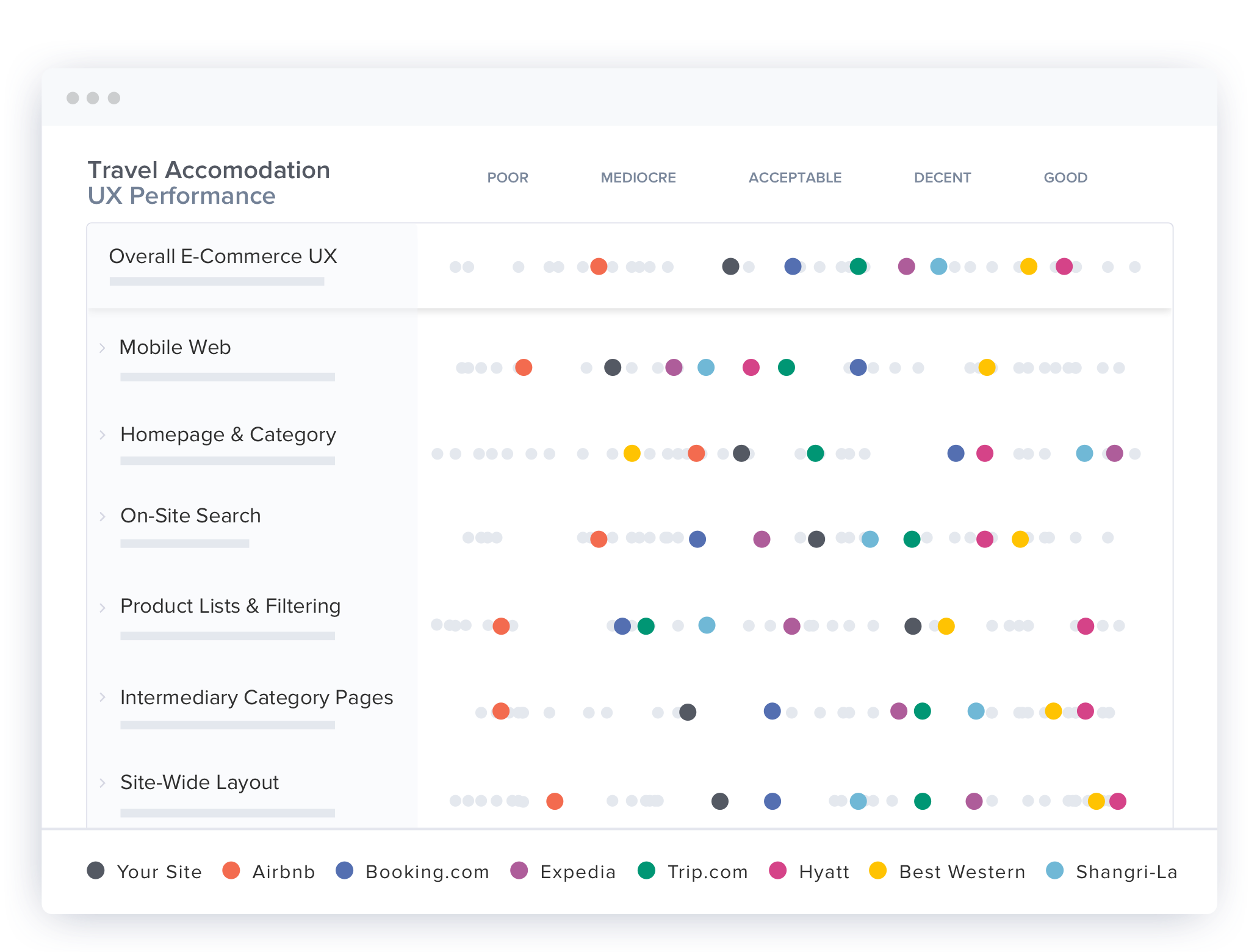Screen dimensions: 1257x952
Task: Expand the Mobile Web row chevron
Action: 103,348
